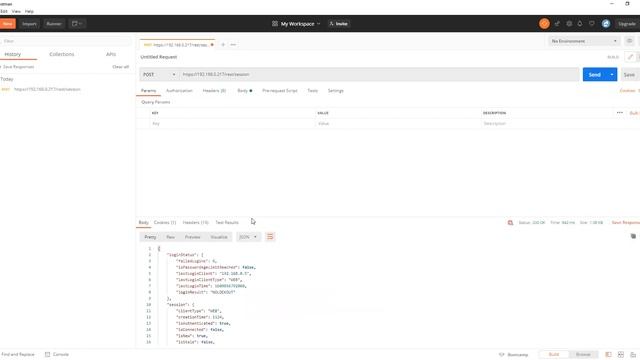Open the request Headers (8) tab
Viewport: 640px width, 360px height.
point(214,91)
